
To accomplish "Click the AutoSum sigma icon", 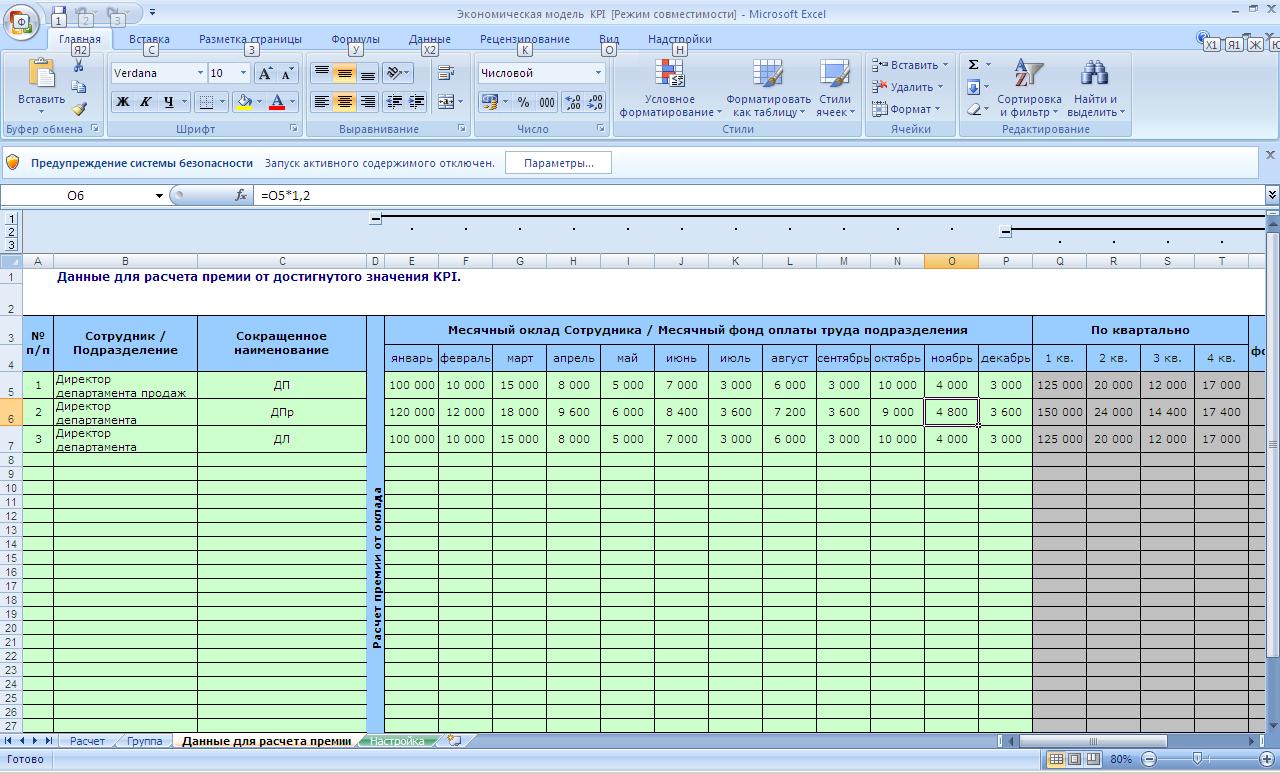I will (973, 65).
